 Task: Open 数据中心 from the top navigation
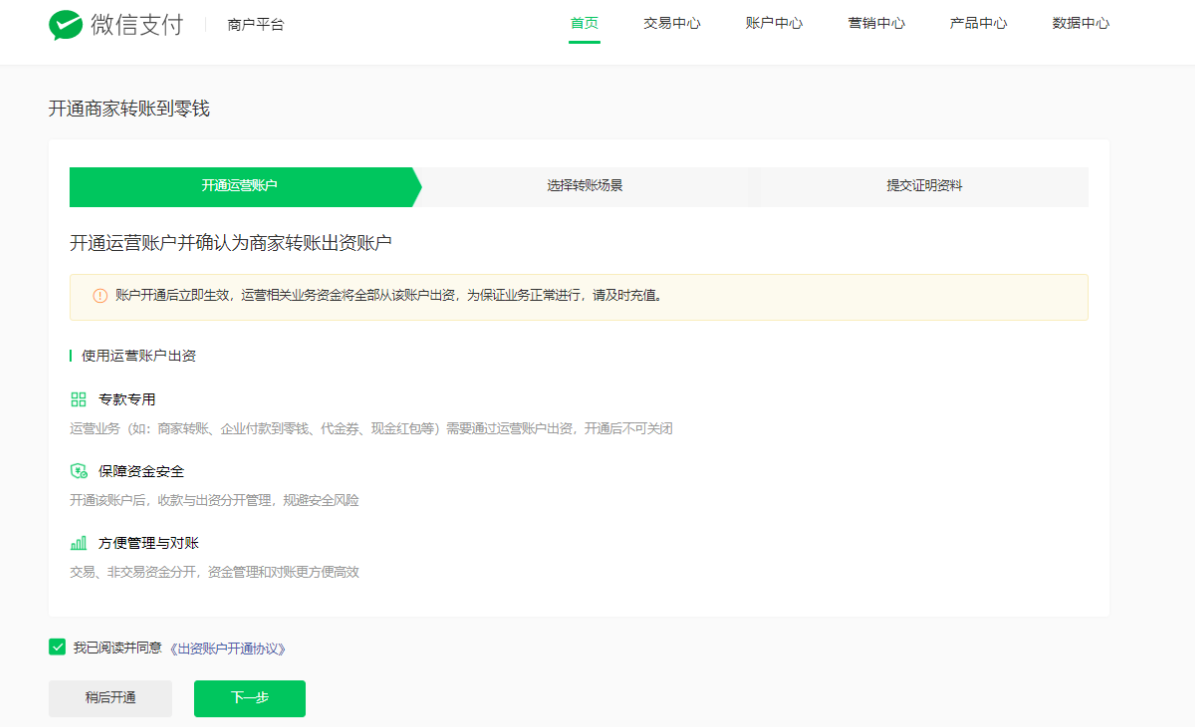pos(1080,24)
